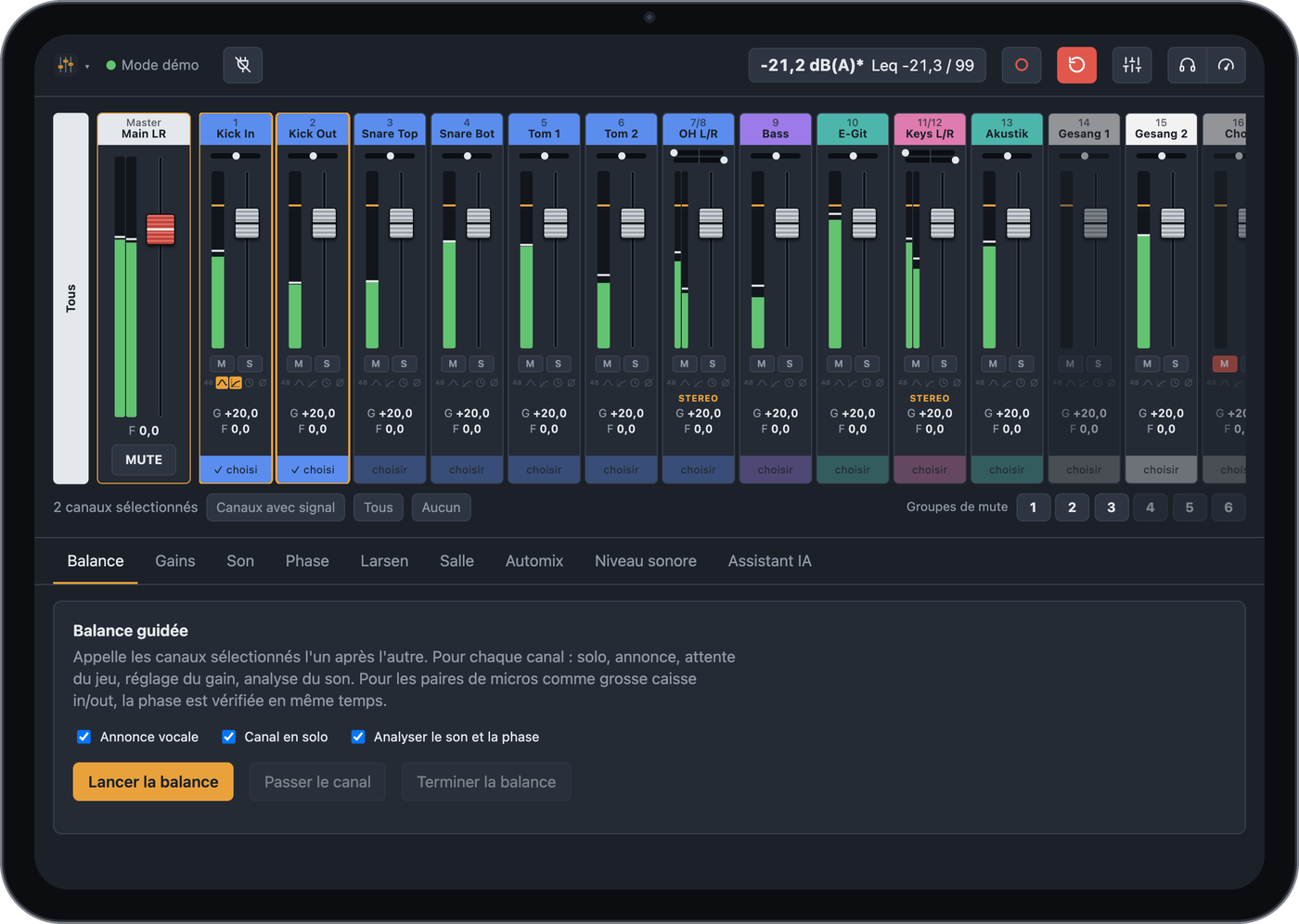Viewport: 1299px width, 924px height.
Task: Click Kick In phase invert Ø icon
Action: [263, 383]
